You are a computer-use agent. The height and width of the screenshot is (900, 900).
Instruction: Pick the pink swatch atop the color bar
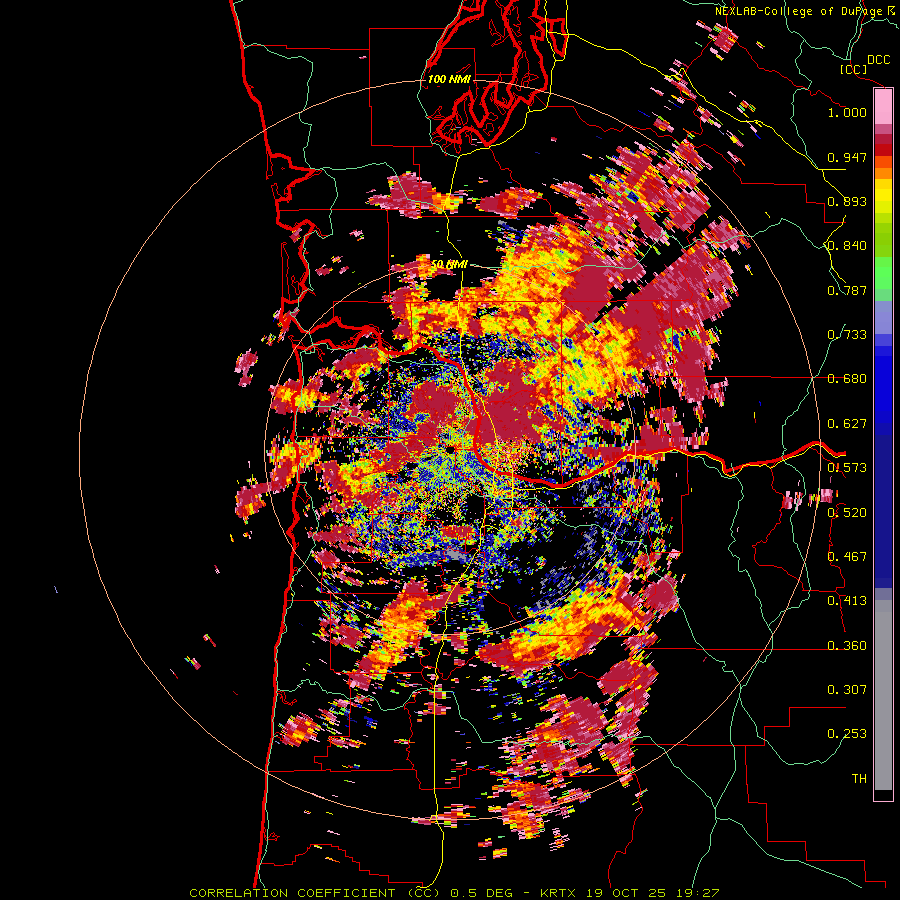[883, 107]
